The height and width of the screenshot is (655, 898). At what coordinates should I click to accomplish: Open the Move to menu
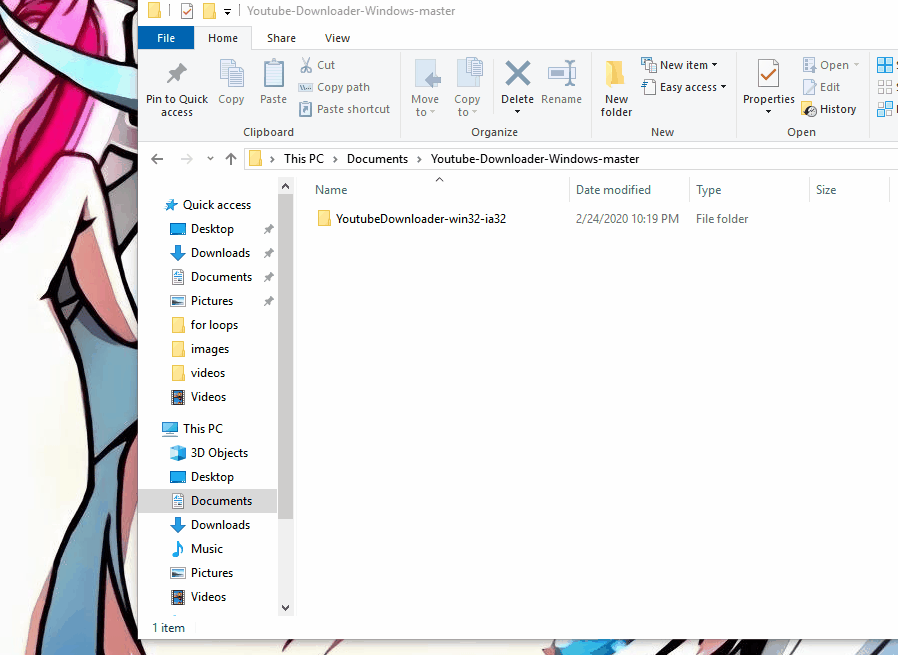click(425, 89)
